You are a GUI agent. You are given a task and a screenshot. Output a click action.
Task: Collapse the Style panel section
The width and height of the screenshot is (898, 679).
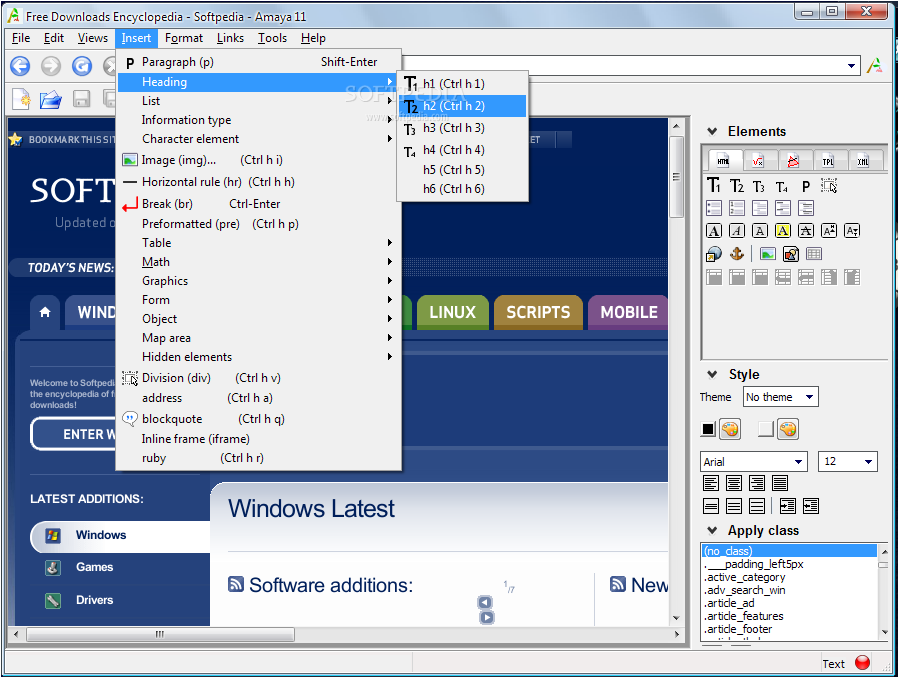tap(712, 374)
